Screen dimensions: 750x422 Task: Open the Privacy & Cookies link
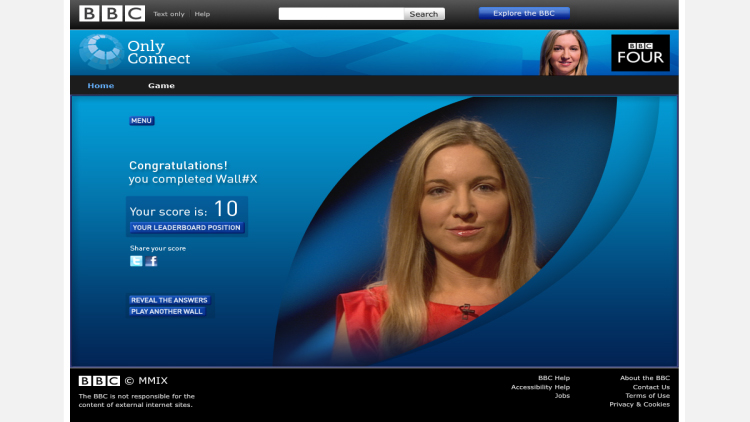point(640,404)
